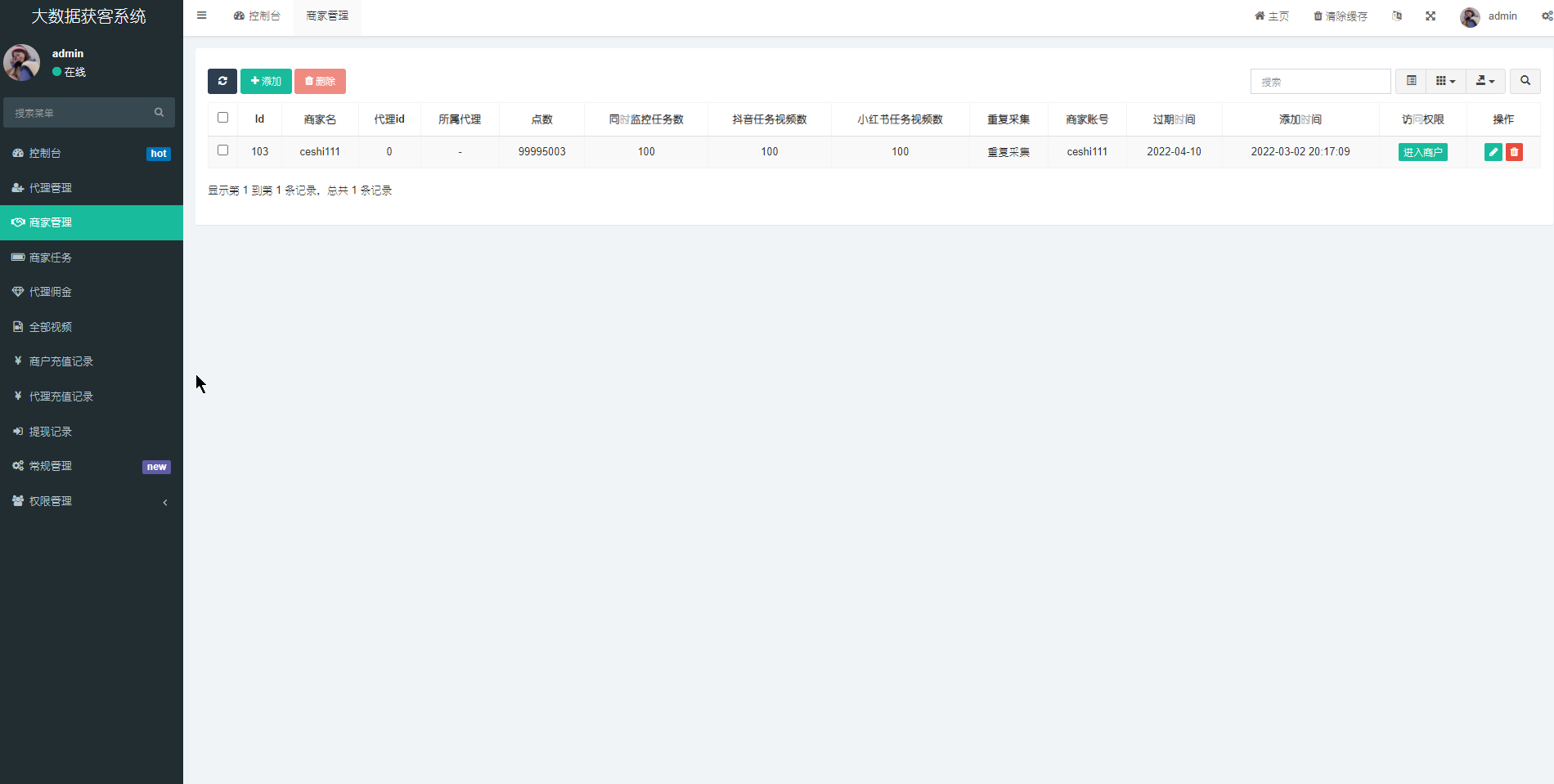Check the select-all checkbox in table header
This screenshot has width=1554, height=784.
(x=222, y=118)
